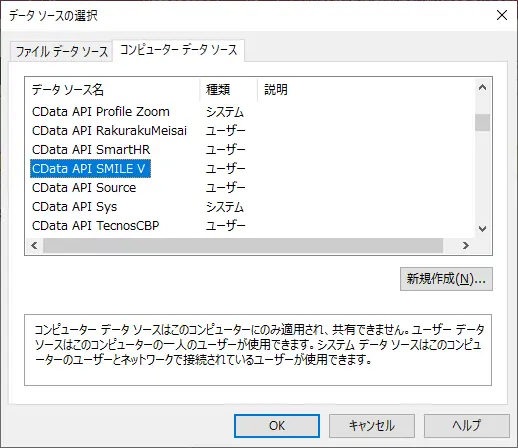Click the right horizontal scroll arrow
This screenshot has height=448, width=518.
tap(466, 246)
